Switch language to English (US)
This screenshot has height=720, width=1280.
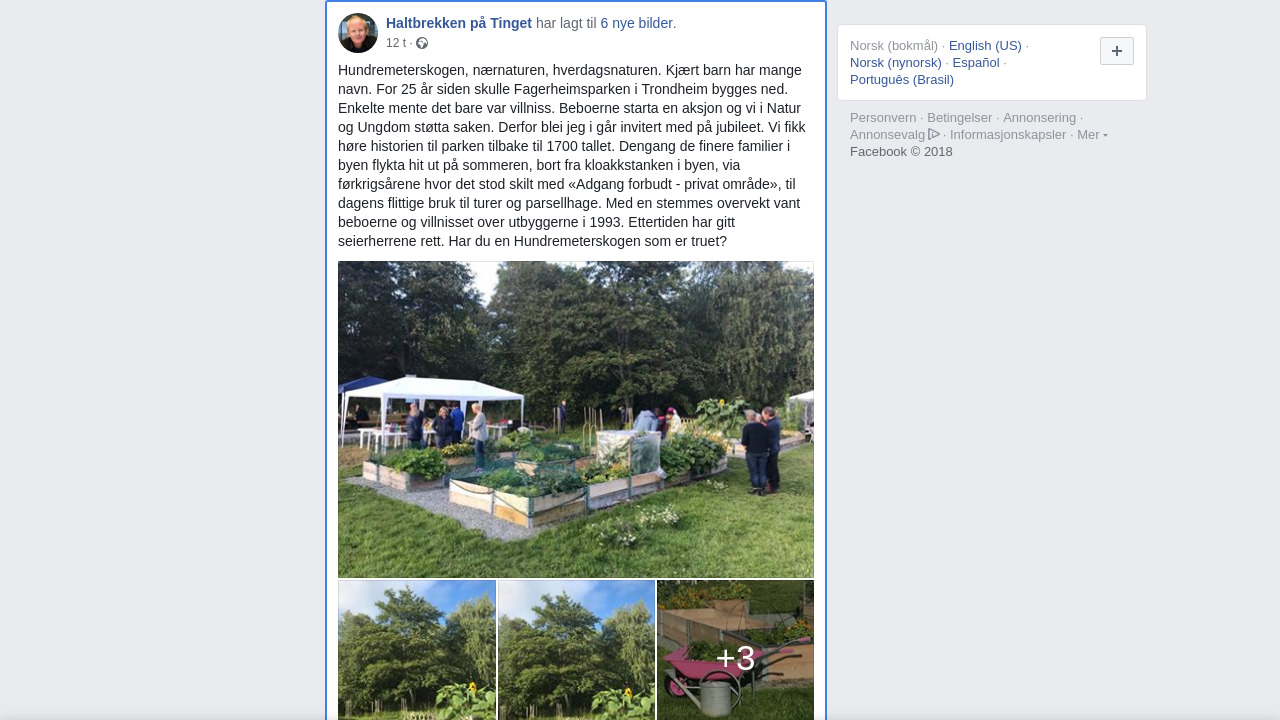coord(985,45)
